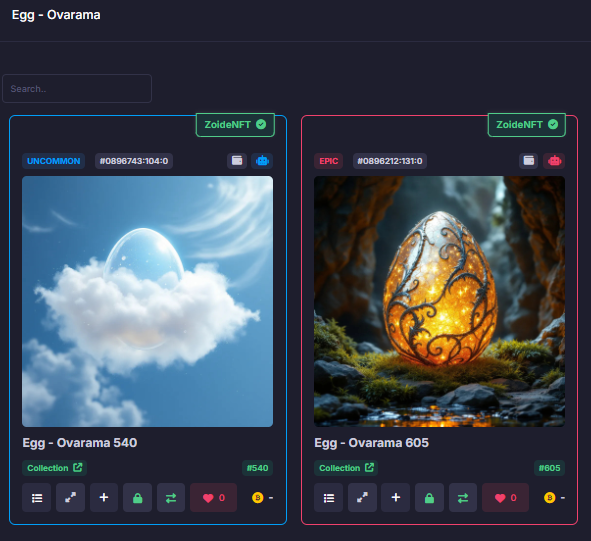Screen dimensions: 591x541
Task: Click the UNCOMMON rarity tag
Action: [54, 161]
